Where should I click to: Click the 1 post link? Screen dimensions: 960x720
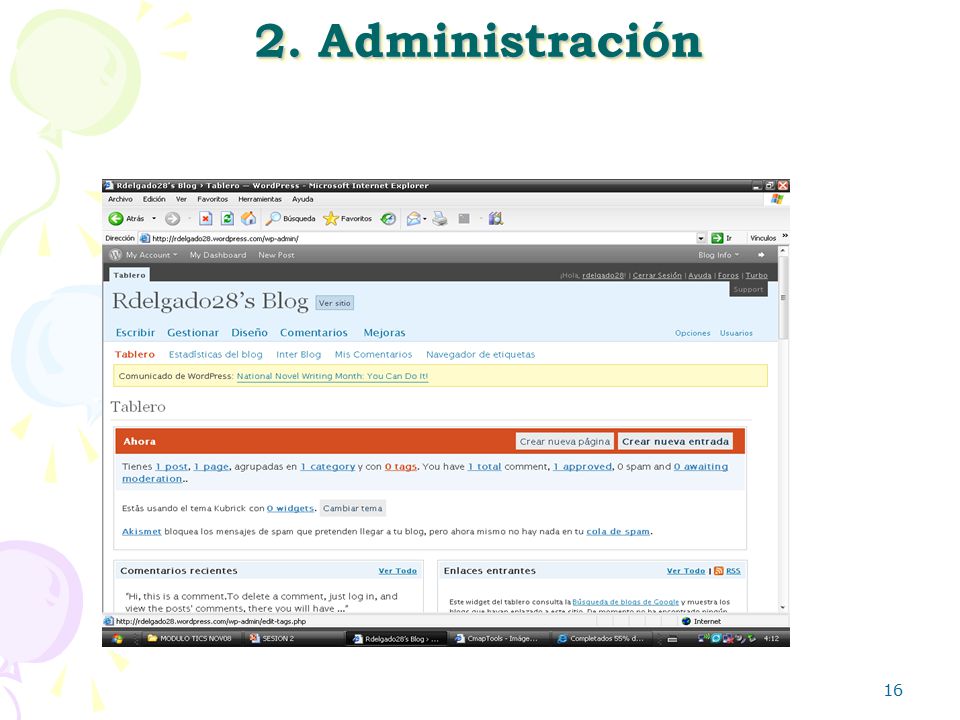(x=171, y=467)
